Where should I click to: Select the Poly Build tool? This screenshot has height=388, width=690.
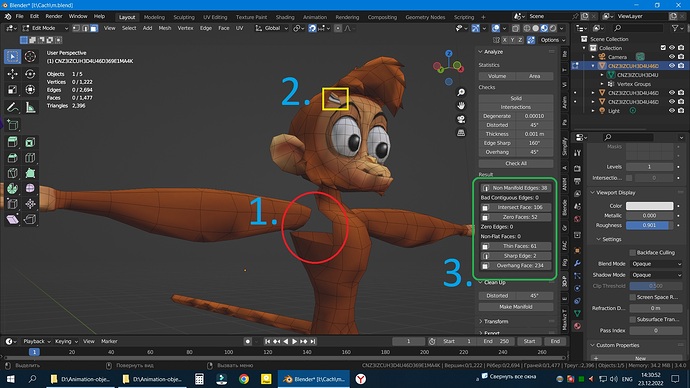click(x=30, y=173)
